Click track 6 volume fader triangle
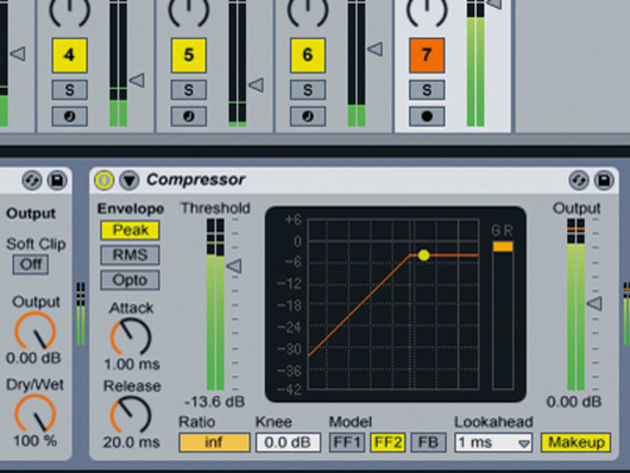The height and width of the screenshot is (473, 630). pos(375,49)
